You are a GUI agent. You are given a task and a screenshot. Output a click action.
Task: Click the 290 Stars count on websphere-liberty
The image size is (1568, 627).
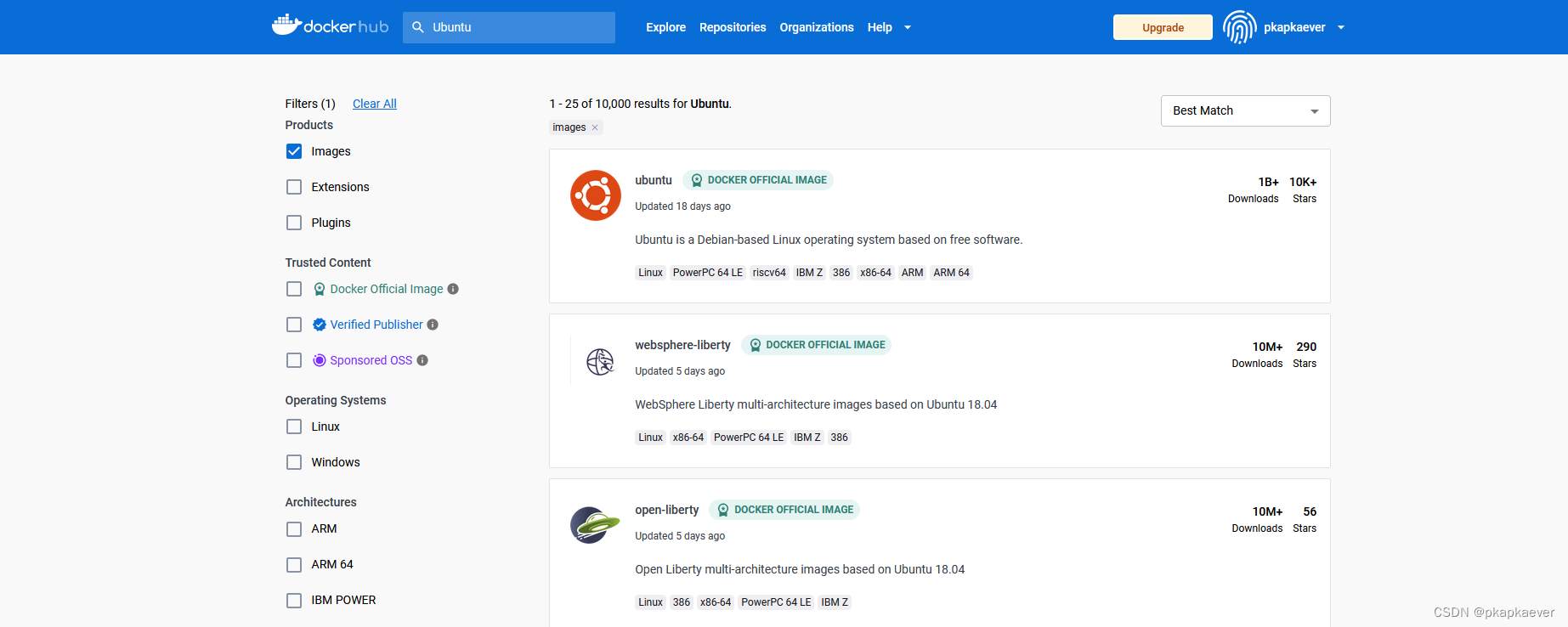pyautogui.click(x=1305, y=354)
